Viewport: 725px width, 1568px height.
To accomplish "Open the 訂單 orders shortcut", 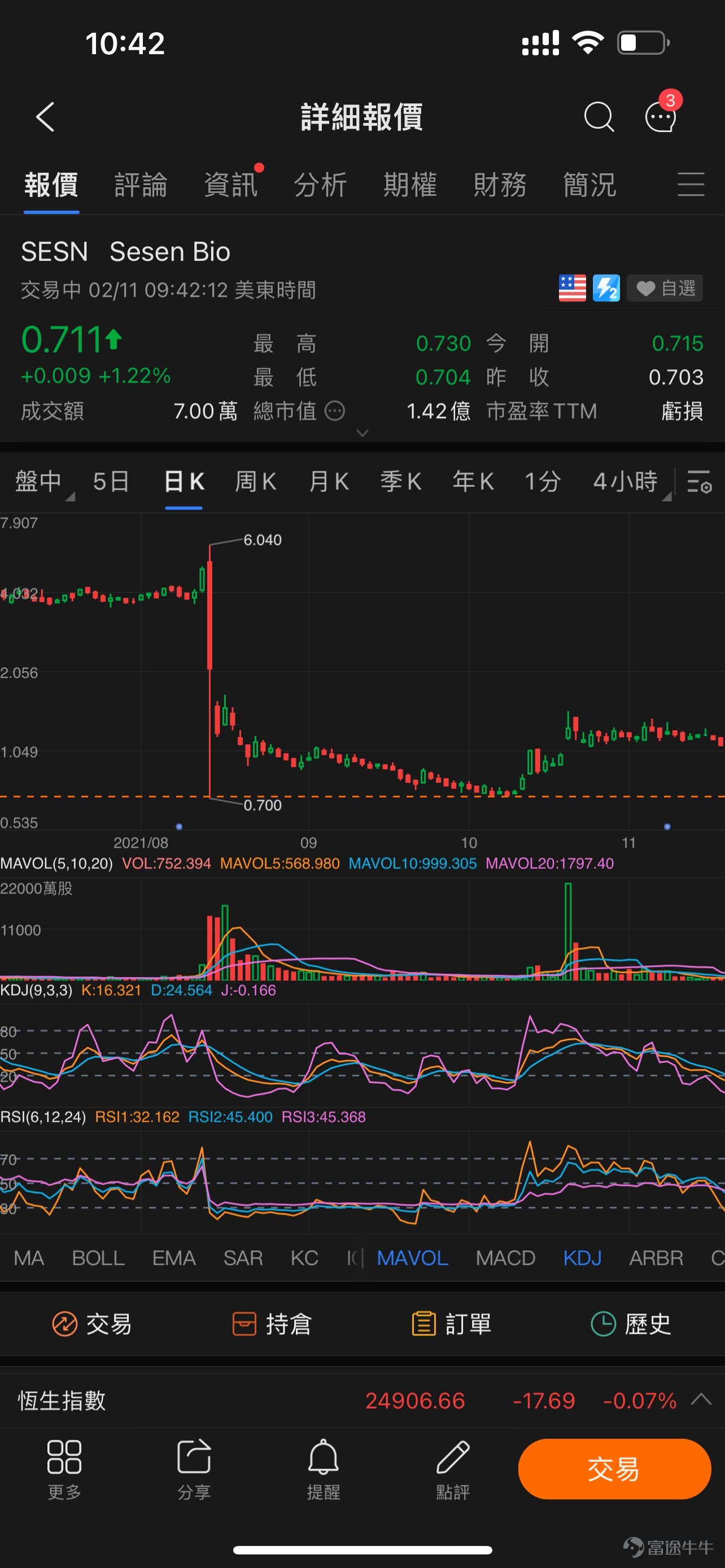I will click(x=451, y=1324).
